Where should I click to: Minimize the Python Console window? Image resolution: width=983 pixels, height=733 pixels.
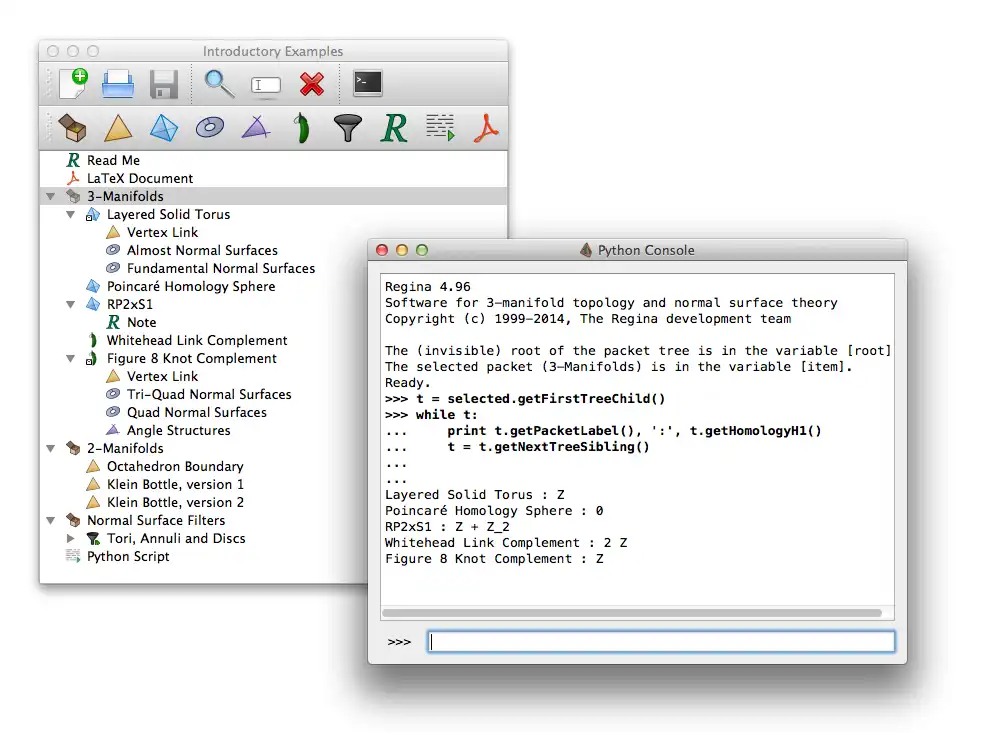[402, 250]
